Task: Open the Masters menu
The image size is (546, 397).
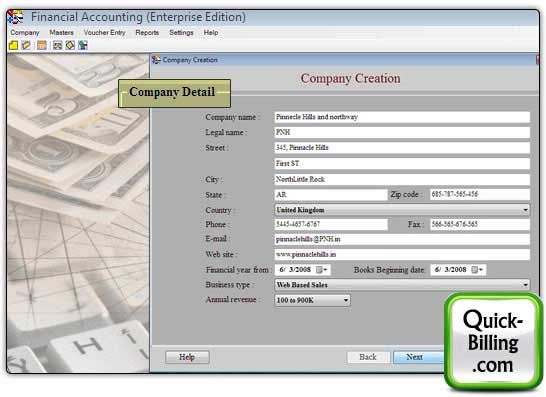Action: click(x=61, y=33)
